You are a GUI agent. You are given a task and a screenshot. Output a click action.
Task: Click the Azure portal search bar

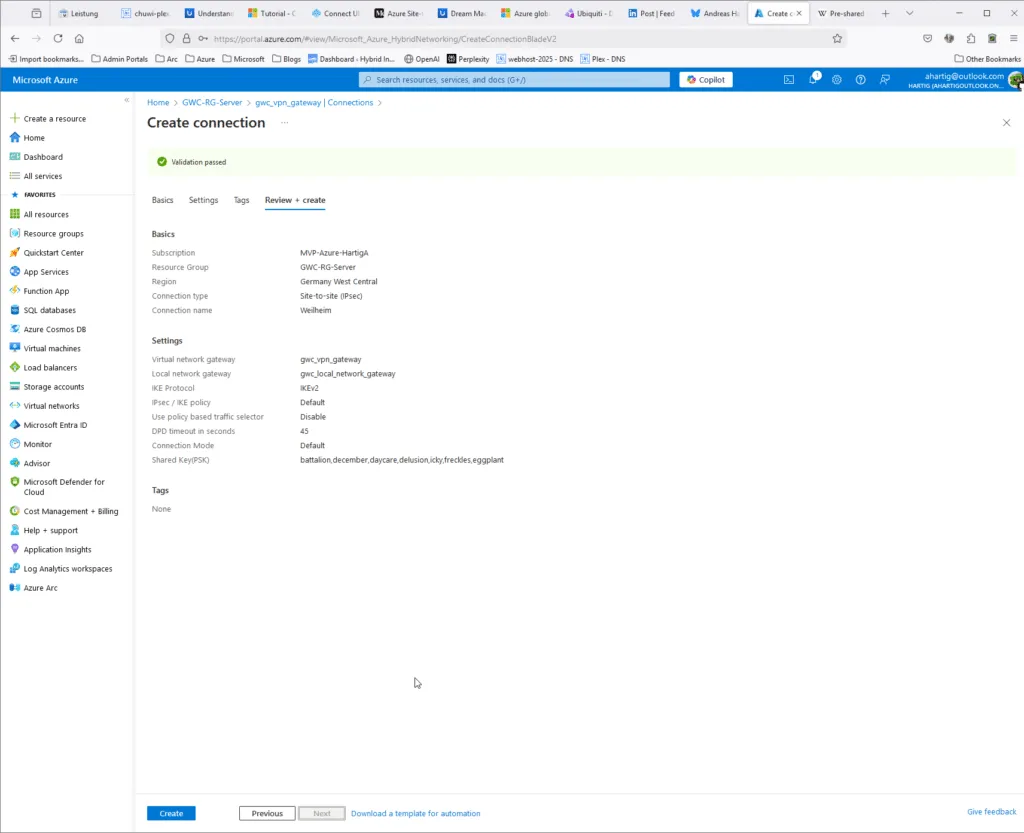(512, 79)
